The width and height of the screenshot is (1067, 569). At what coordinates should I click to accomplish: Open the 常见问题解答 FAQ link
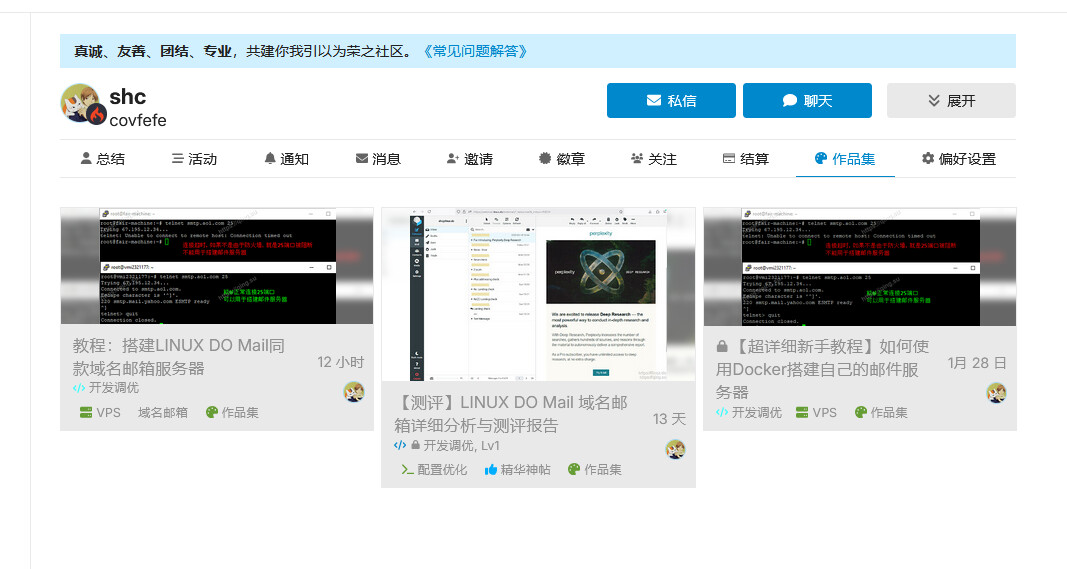pos(475,51)
